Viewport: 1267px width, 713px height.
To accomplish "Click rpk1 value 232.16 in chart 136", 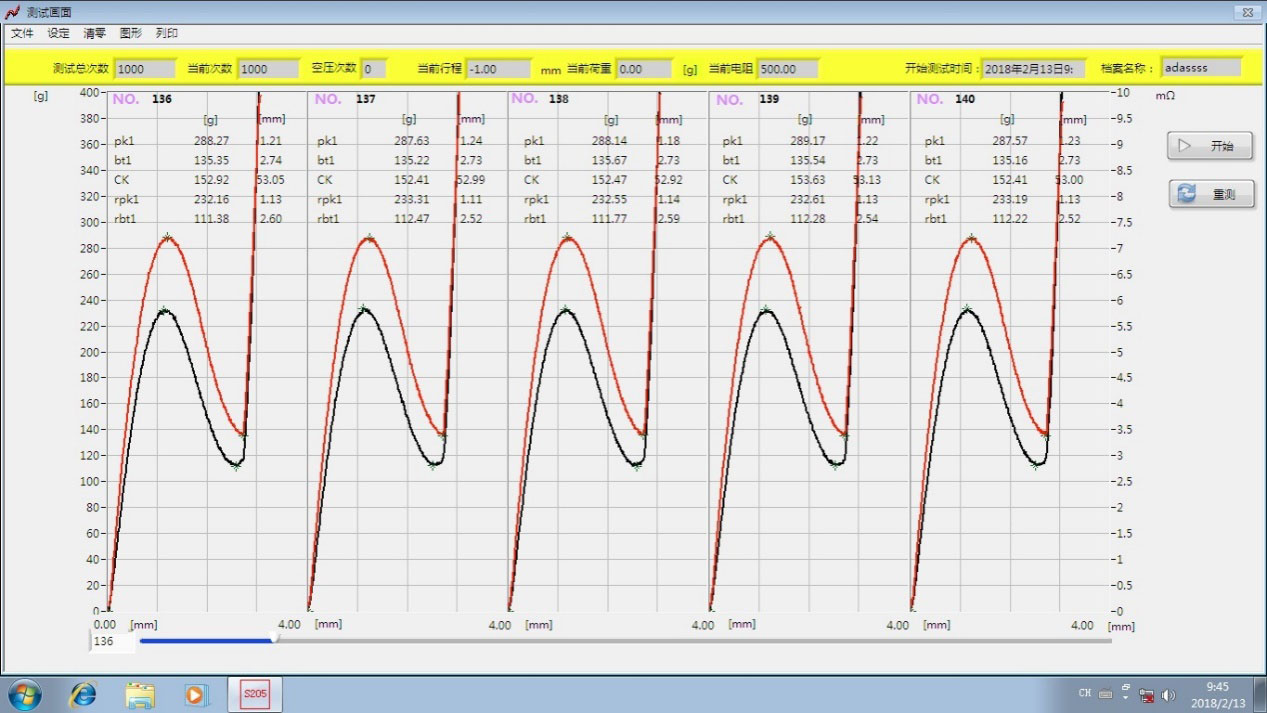I will tap(211, 199).
